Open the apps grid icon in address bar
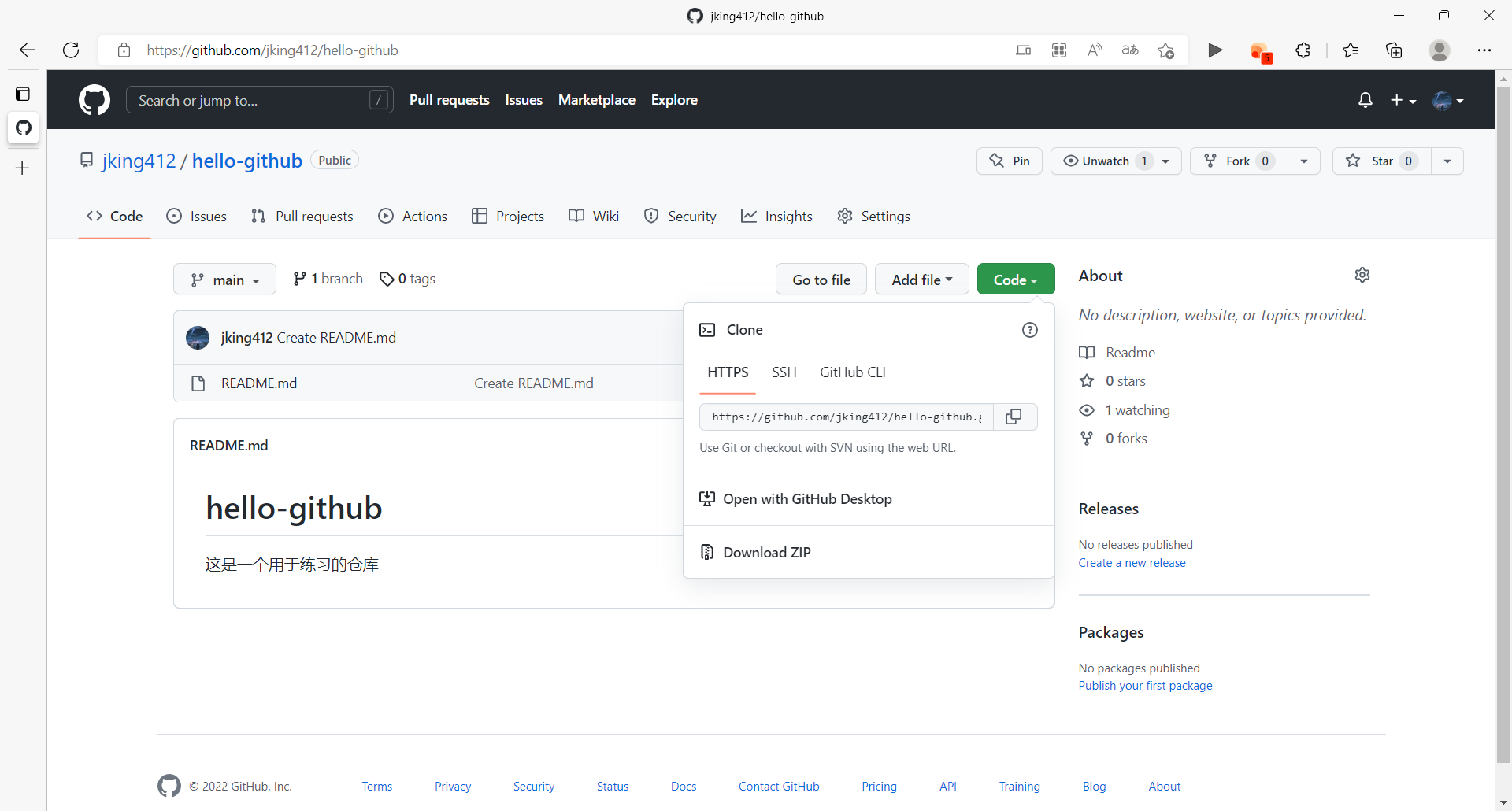 [x=1059, y=50]
